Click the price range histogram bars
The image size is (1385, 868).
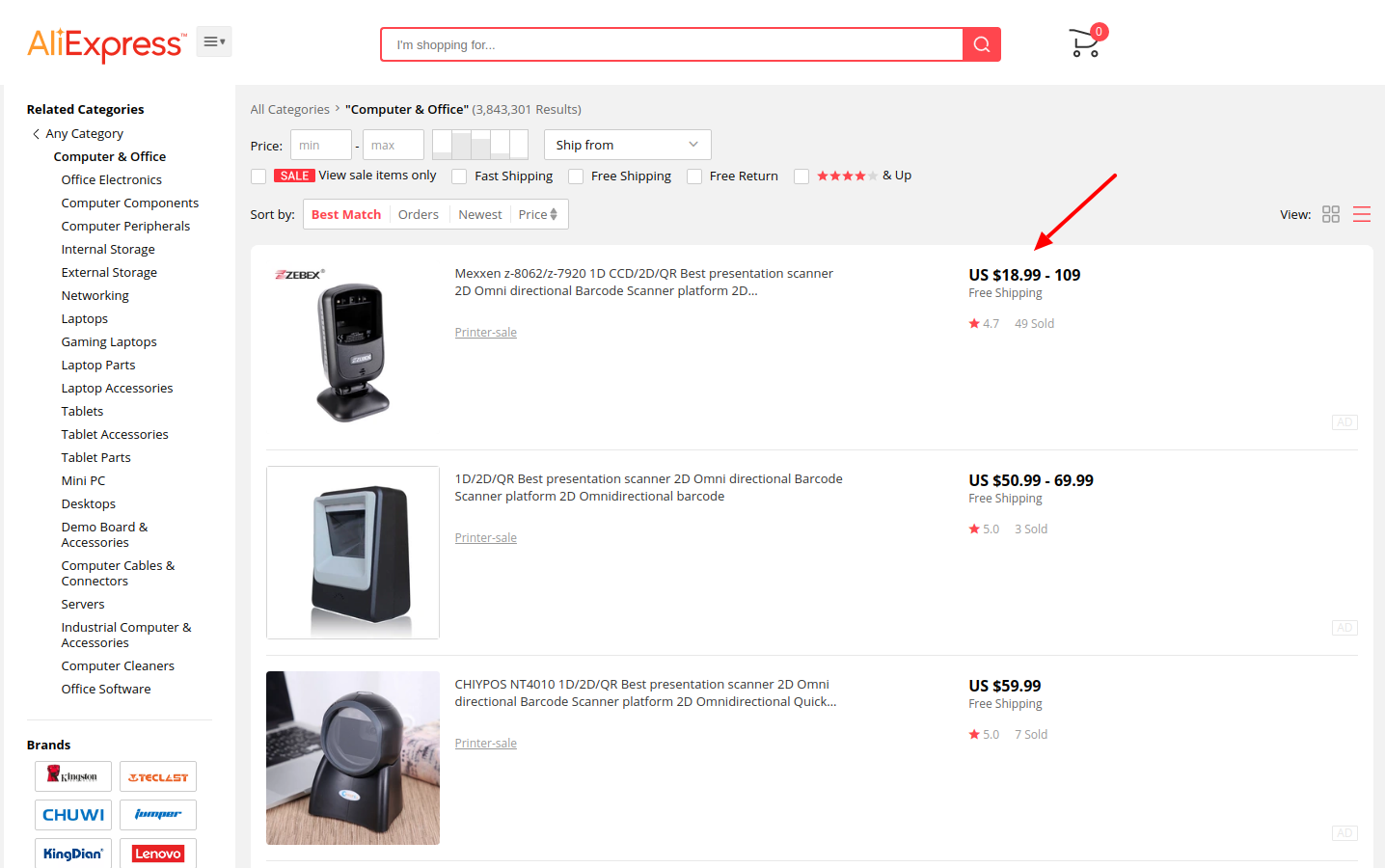pyautogui.click(x=480, y=145)
